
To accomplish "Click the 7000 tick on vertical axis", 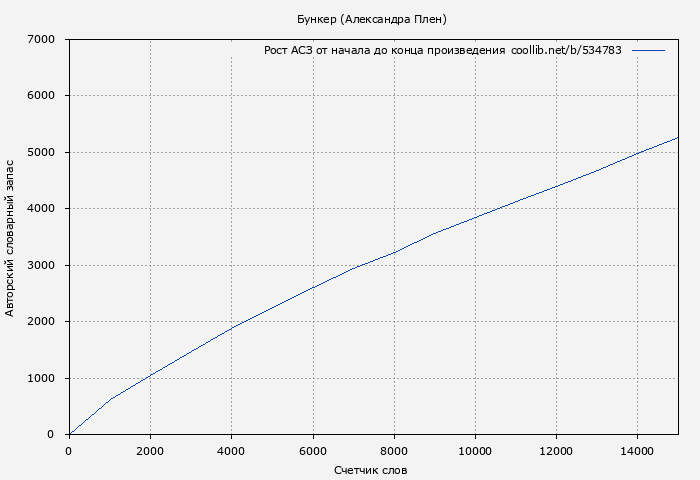I will click(x=46, y=40).
